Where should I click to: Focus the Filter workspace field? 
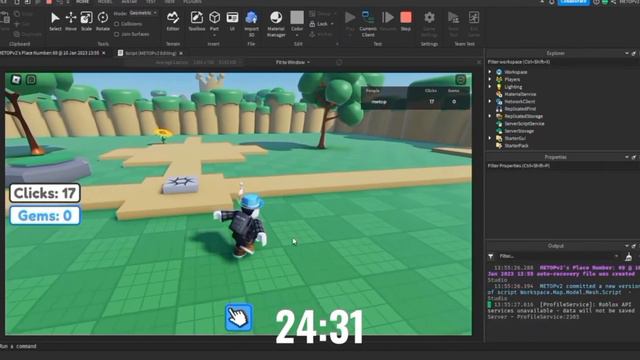click(x=562, y=62)
